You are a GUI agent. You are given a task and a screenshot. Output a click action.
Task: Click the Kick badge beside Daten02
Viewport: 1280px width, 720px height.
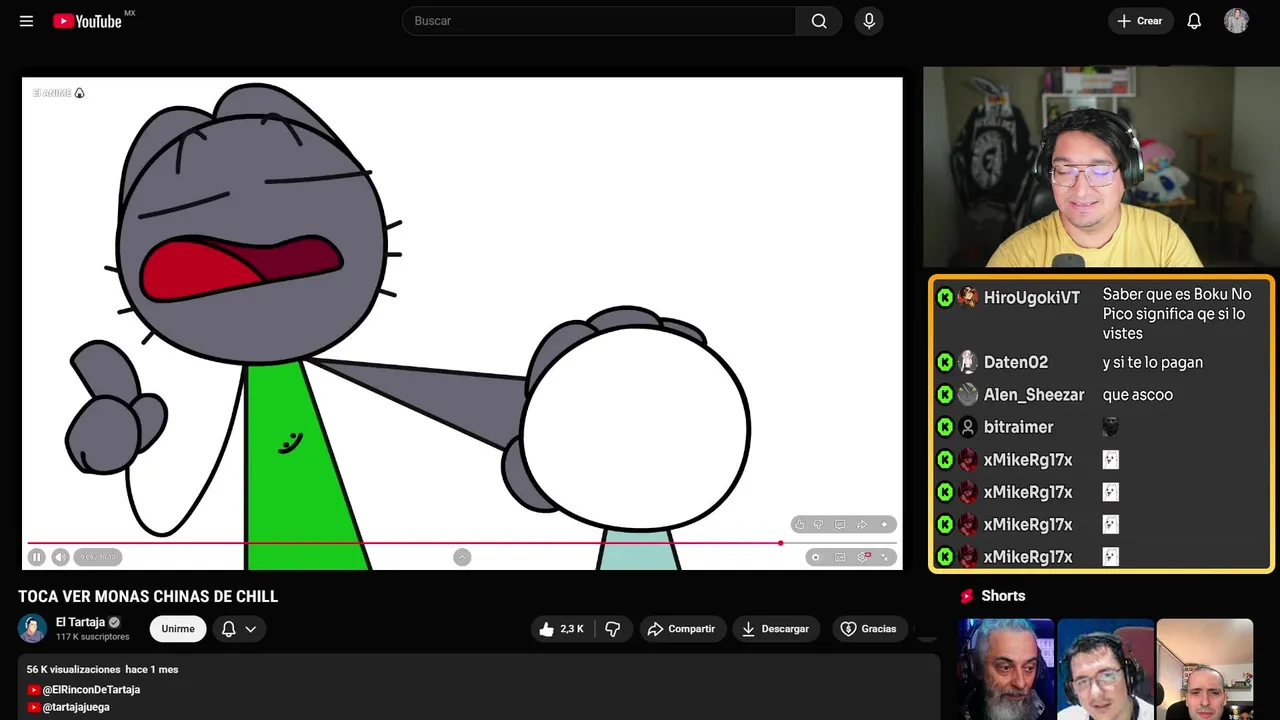point(945,363)
